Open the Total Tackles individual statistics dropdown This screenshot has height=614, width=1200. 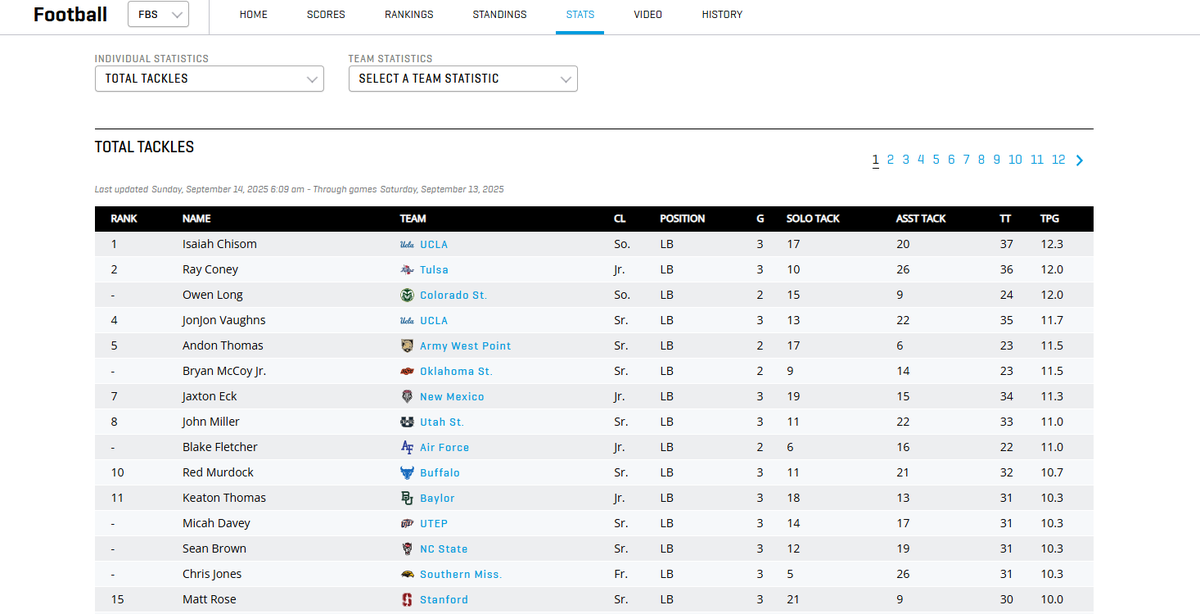coord(209,79)
